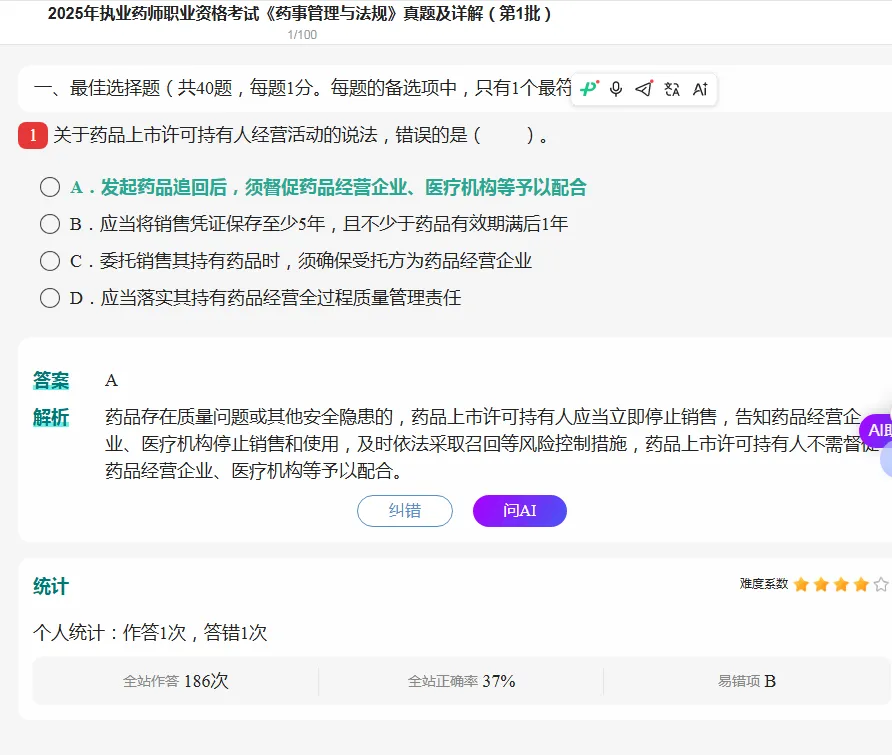
Task: Click the section heading 一、最佳选择题
Action: 303,88
